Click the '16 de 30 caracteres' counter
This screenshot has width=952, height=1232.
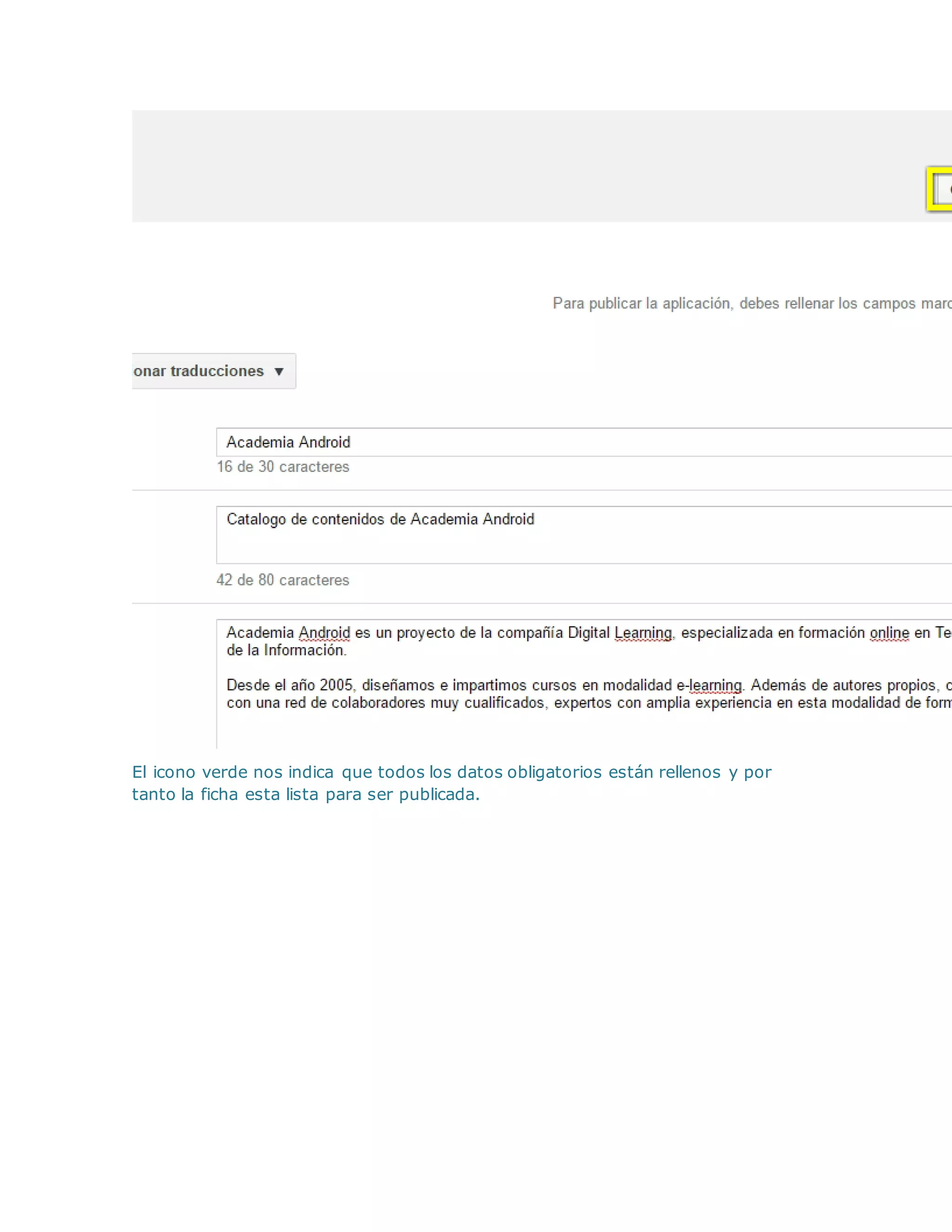pyautogui.click(x=283, y=467)
